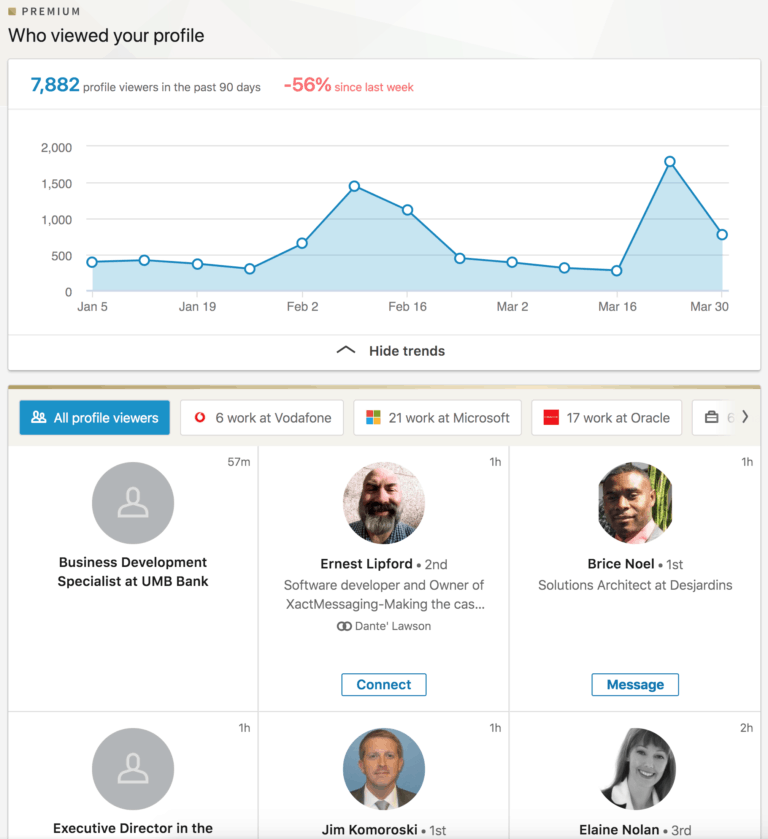
Task: Click Ernest Lipford's Software developer headline
Action: [x=384, y=594]
